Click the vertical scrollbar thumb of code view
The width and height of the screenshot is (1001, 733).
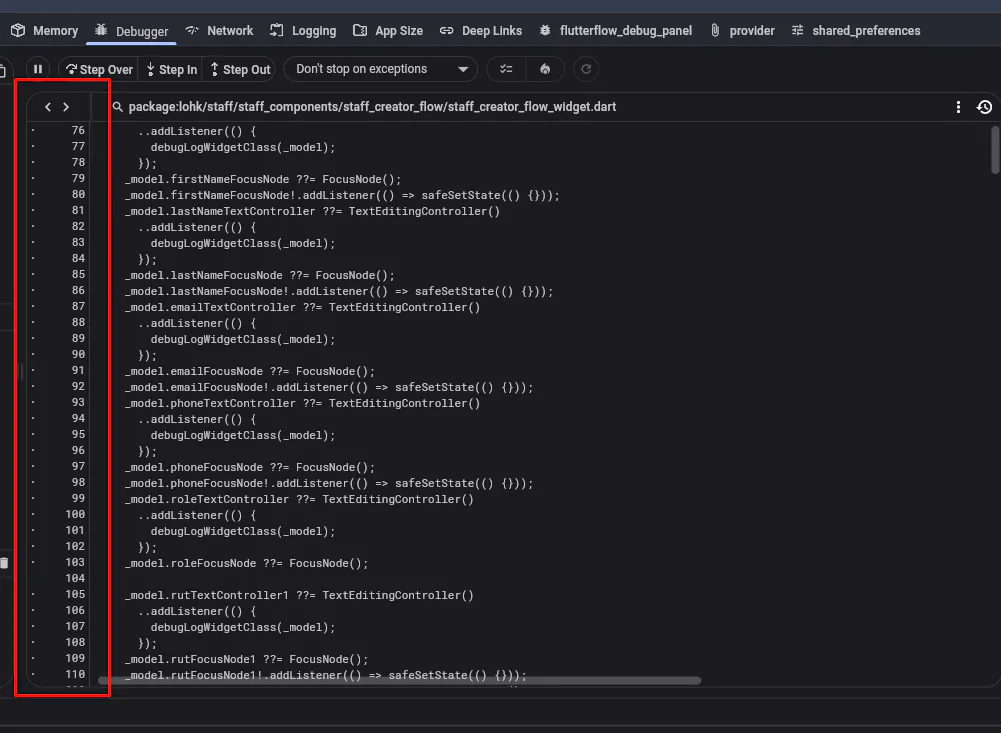click(995, 149)
